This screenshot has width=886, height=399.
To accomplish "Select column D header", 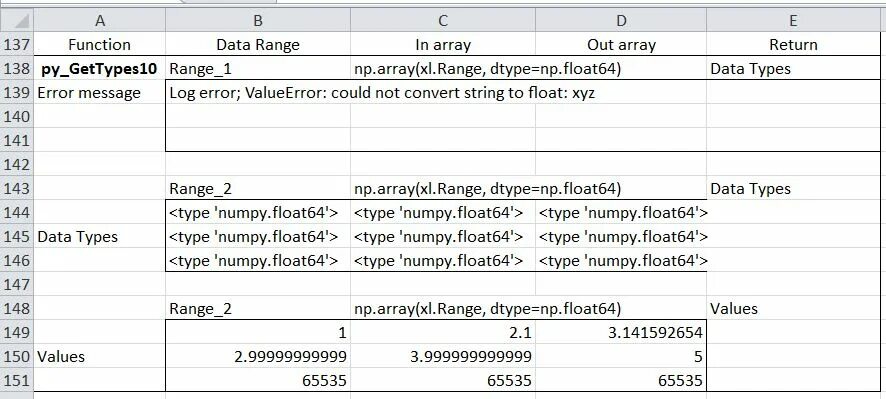I will point(620,20).
